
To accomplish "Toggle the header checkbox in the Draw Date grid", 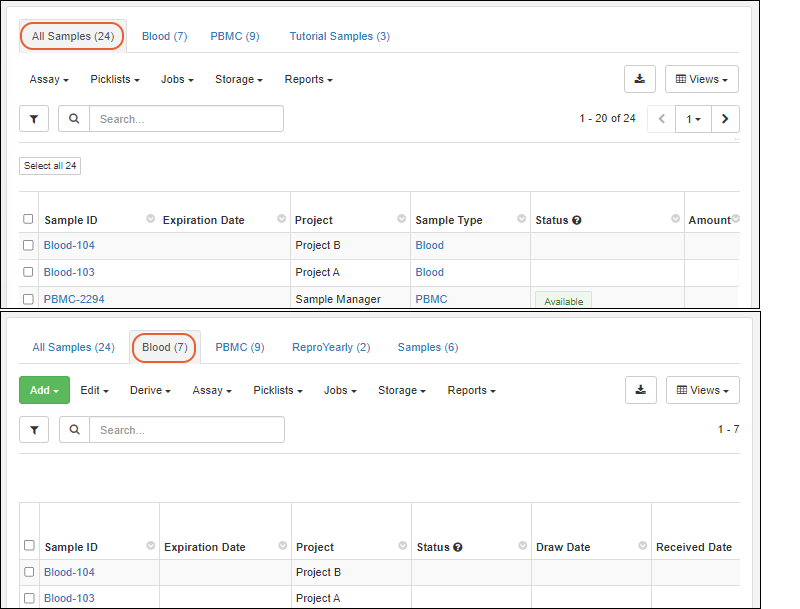I will [29, 546].
